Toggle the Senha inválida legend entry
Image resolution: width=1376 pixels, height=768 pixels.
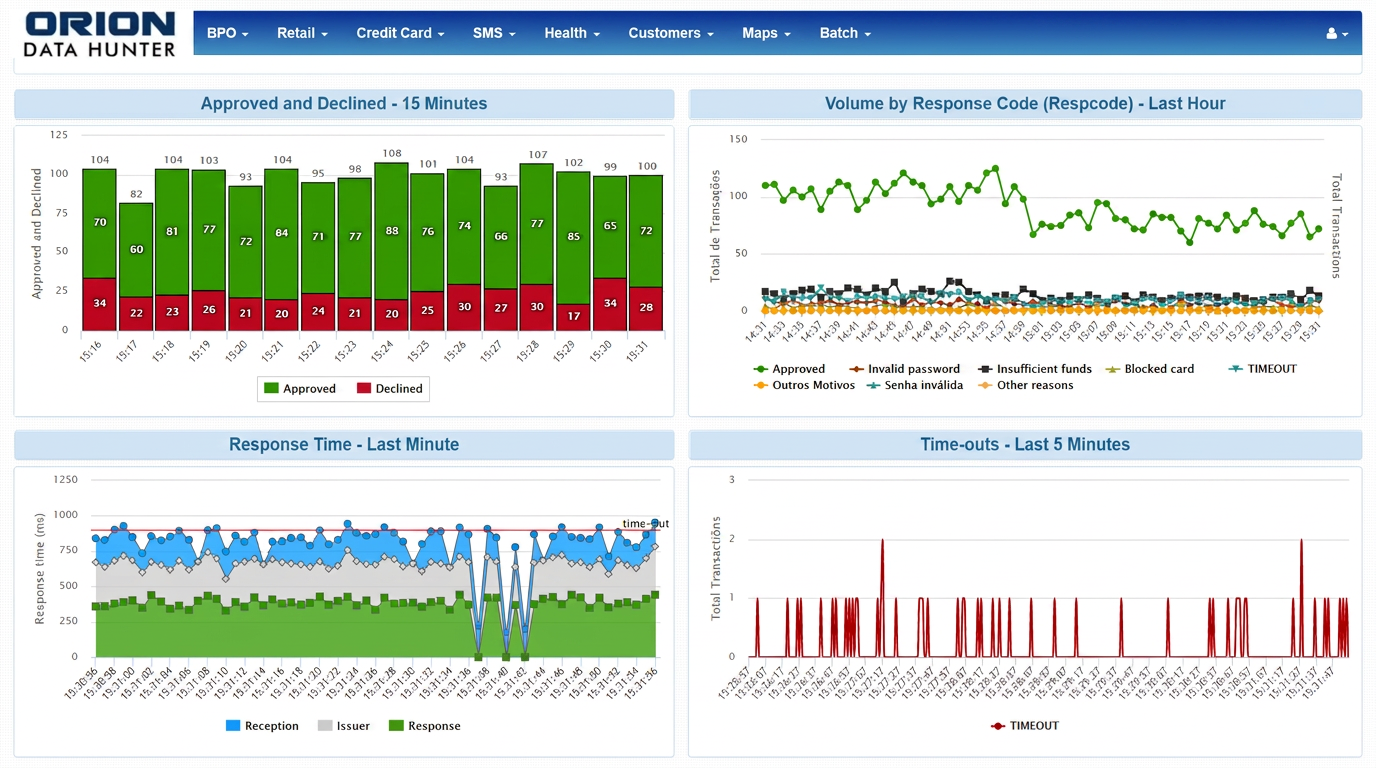point(914,385)
